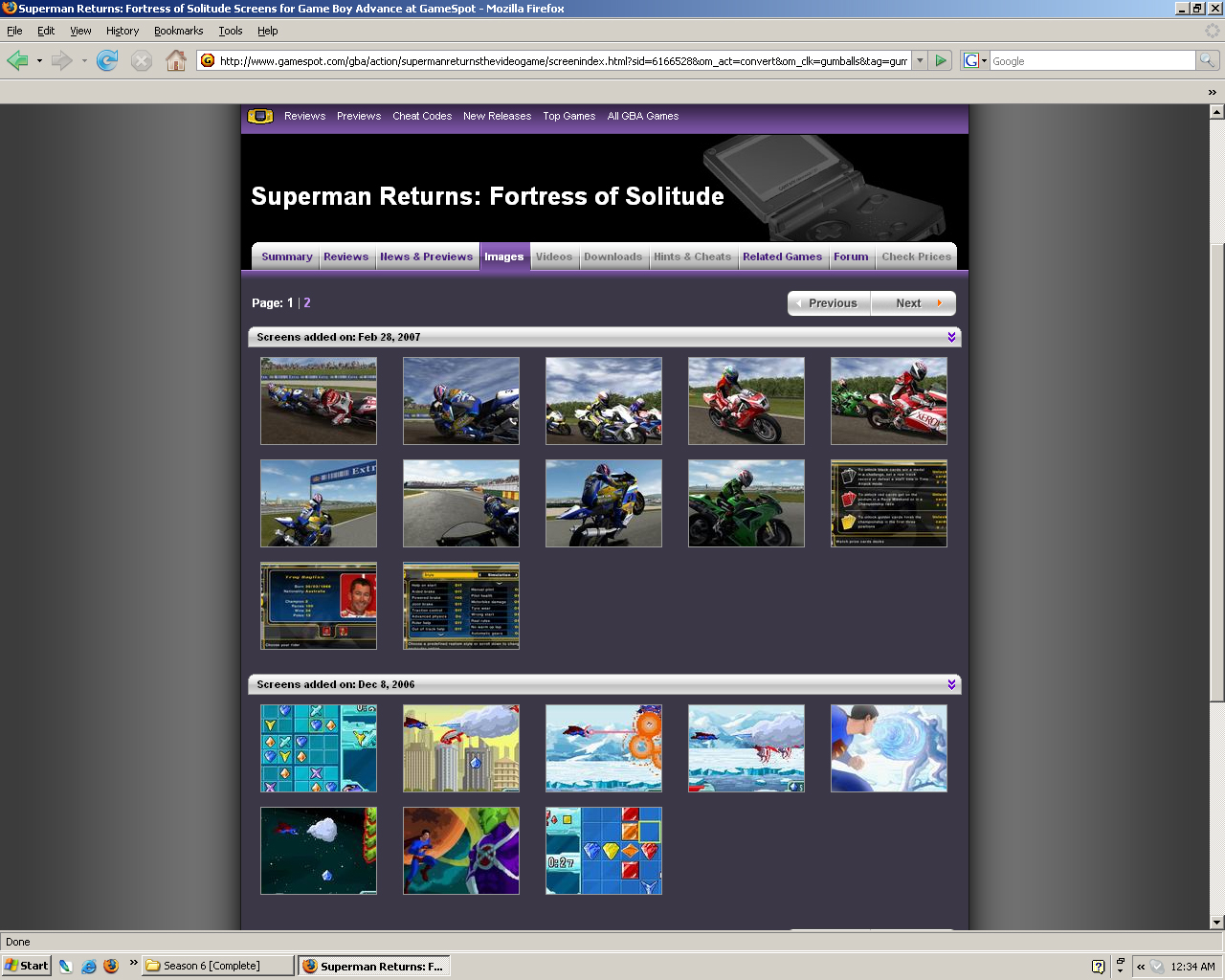The width and height of the screenshot is (1225, 980).
Task: Click inside the Google search box
Action: click(1093, 60)
